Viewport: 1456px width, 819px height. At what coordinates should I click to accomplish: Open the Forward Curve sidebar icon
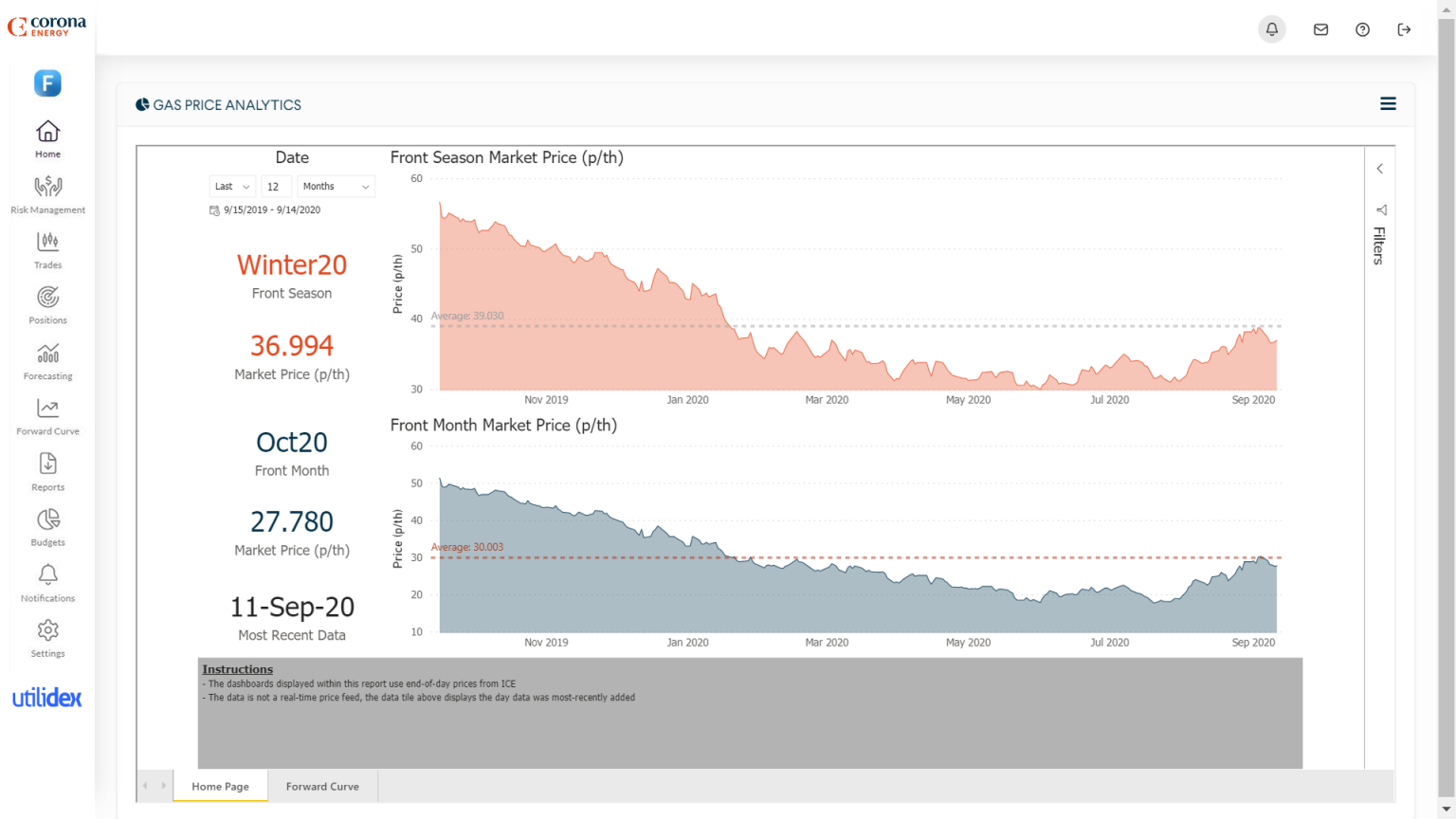coord(47,409)
